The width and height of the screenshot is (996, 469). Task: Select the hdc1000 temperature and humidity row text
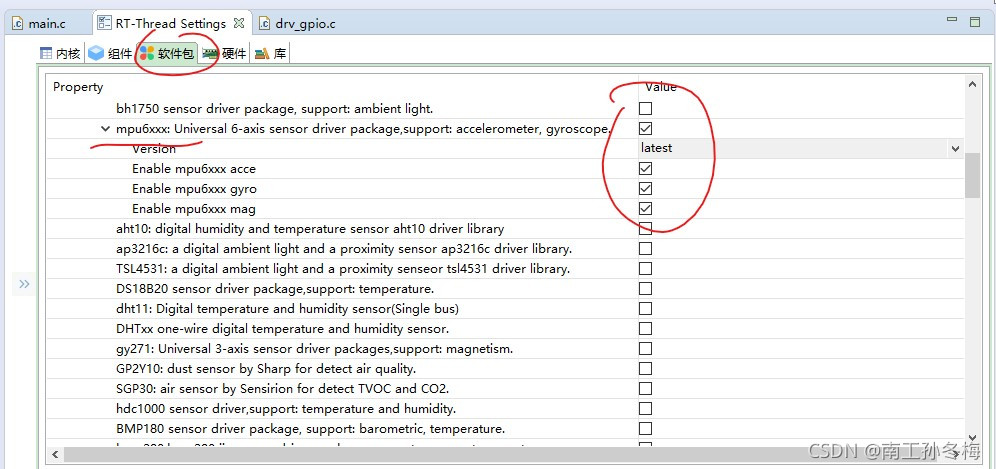click(286, 409)
